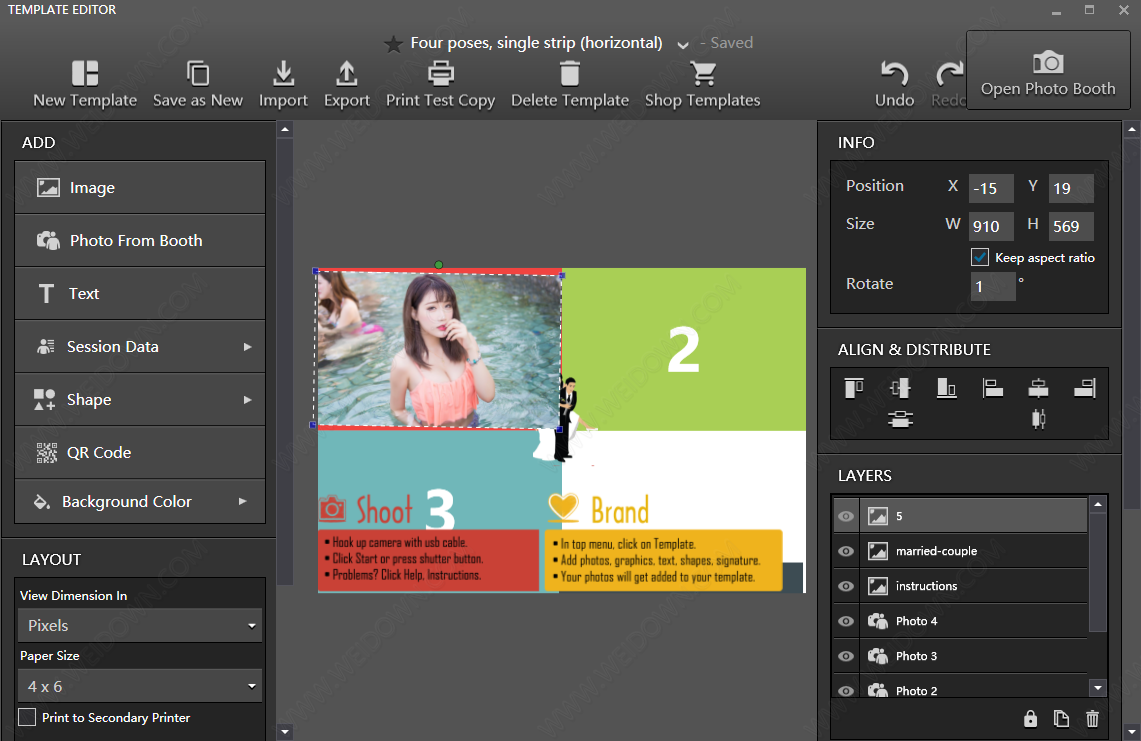
Task: Select the woman photo on the canvas
Action: pyautogui.click(x=439, y=349)
